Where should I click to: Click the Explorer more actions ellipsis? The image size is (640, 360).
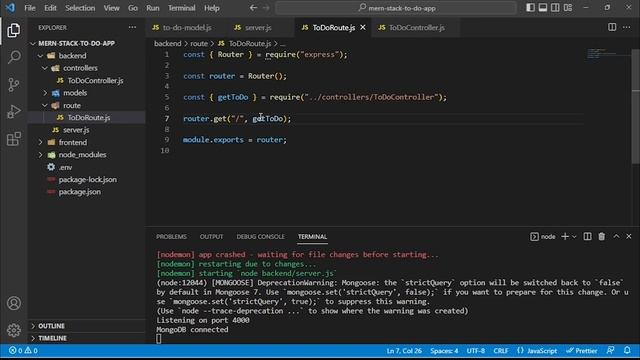[132, 27]
